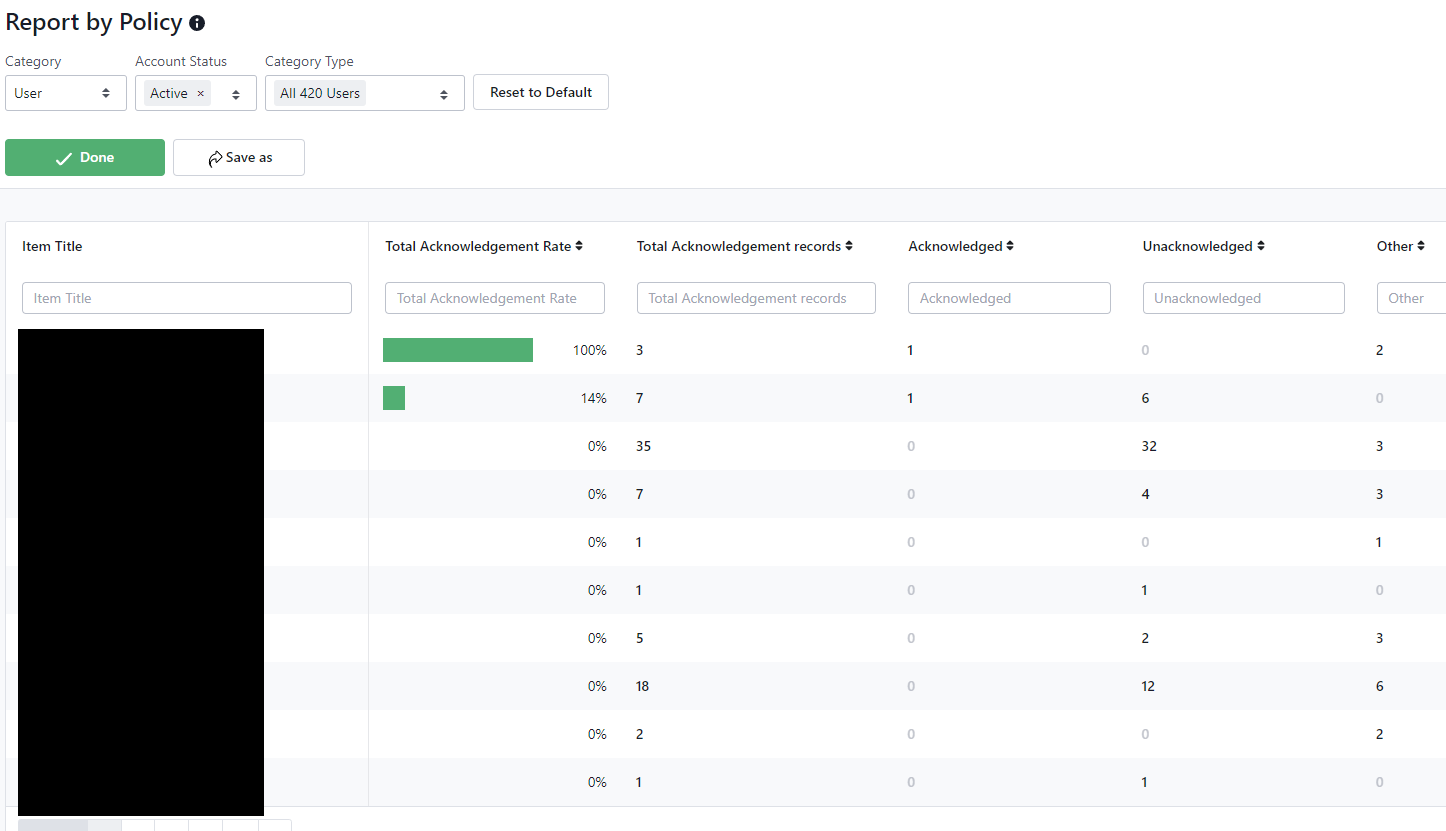The image size is (1446, 831).
Task: Sort the Other column
Action: coord(1421,247)
